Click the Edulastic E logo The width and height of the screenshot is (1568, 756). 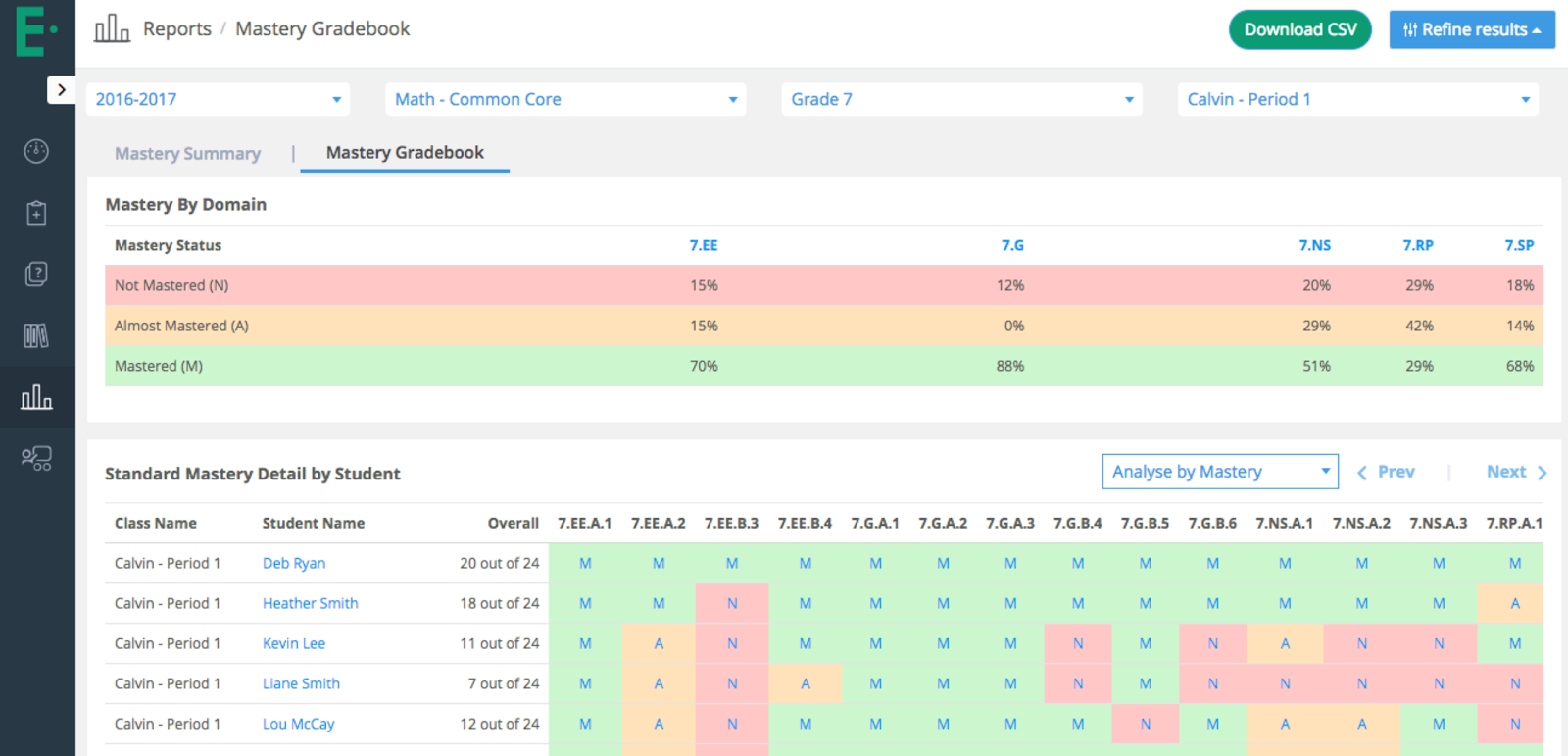(36, 30)
